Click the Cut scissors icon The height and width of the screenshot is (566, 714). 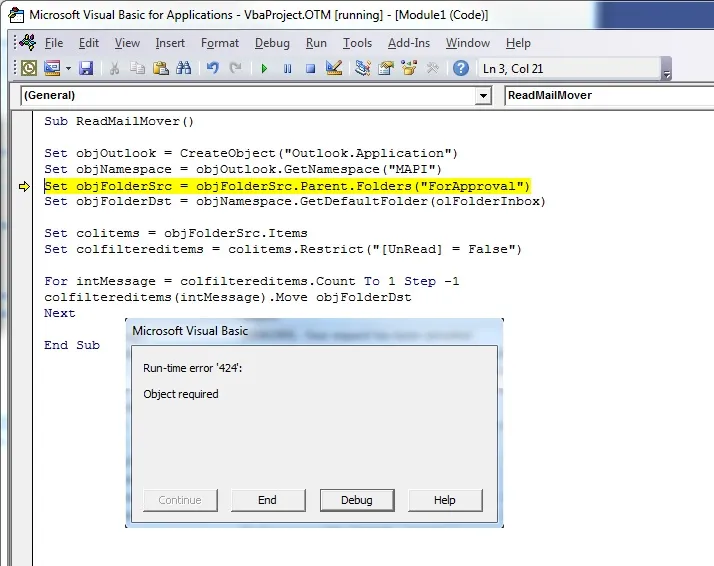coord(114,68)
